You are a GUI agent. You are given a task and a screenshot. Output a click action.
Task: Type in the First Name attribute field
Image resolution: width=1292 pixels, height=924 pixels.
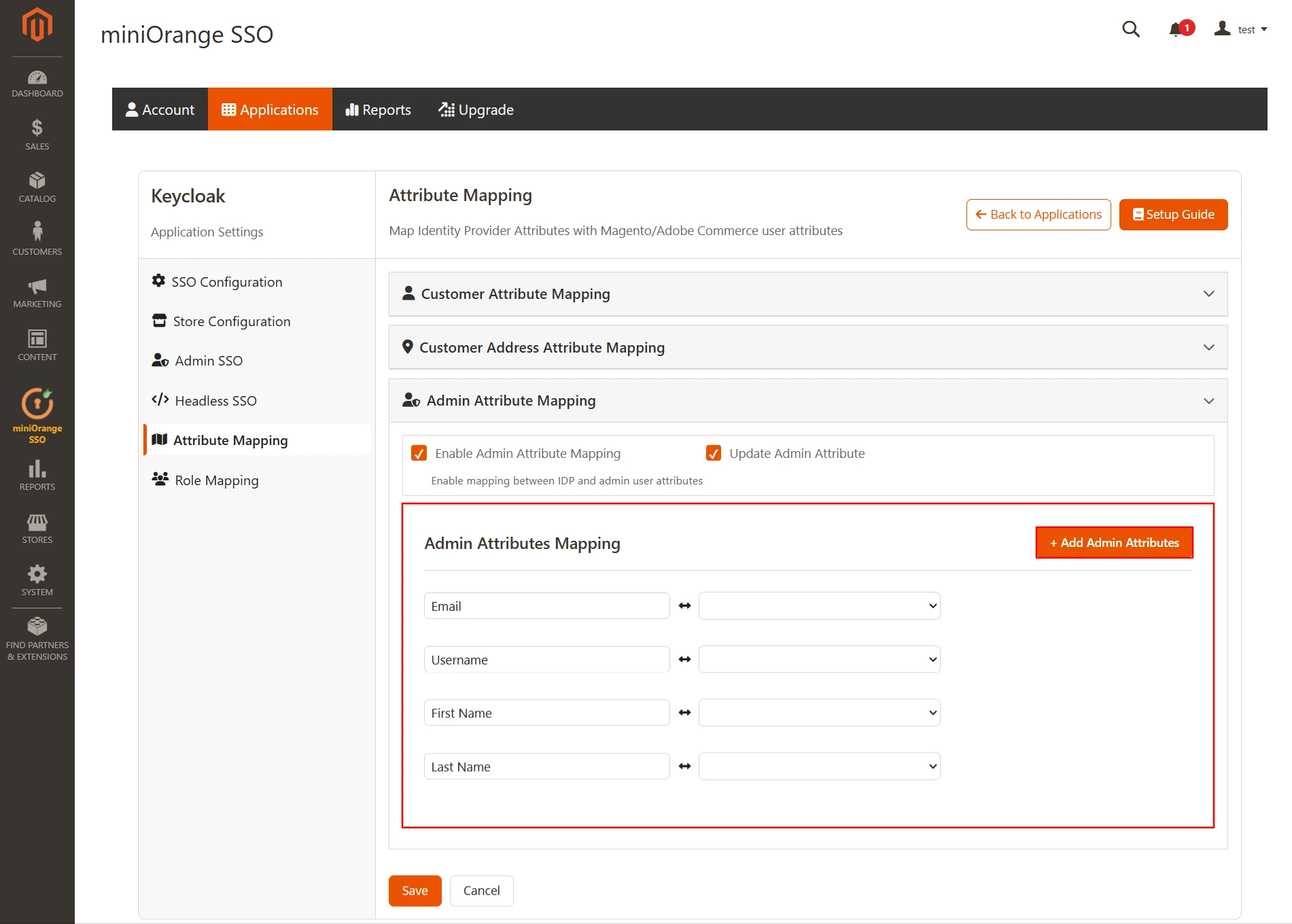pos(546,712)
